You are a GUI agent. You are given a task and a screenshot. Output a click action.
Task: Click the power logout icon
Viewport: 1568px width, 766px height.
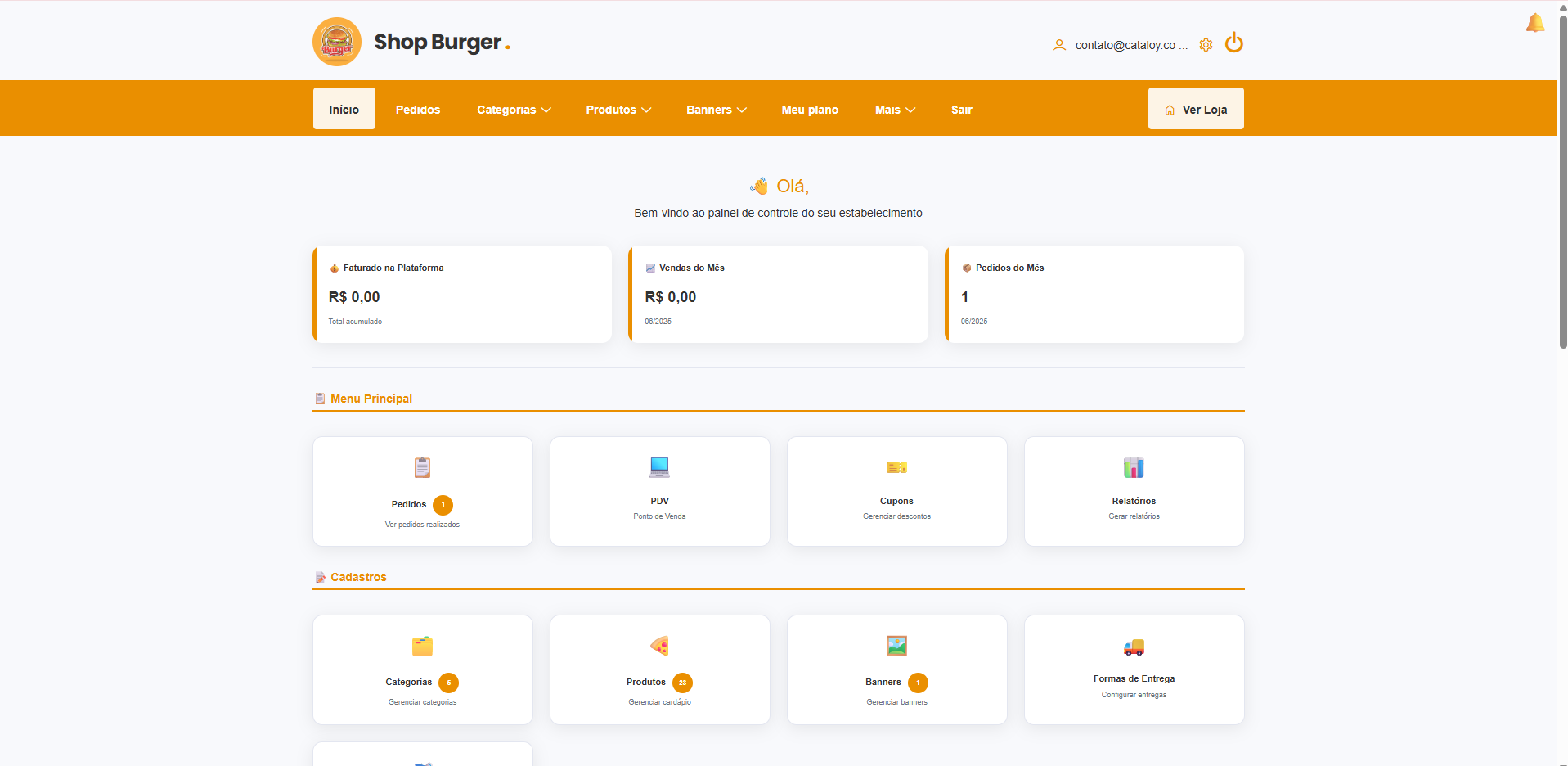(x=1234, y=43)
